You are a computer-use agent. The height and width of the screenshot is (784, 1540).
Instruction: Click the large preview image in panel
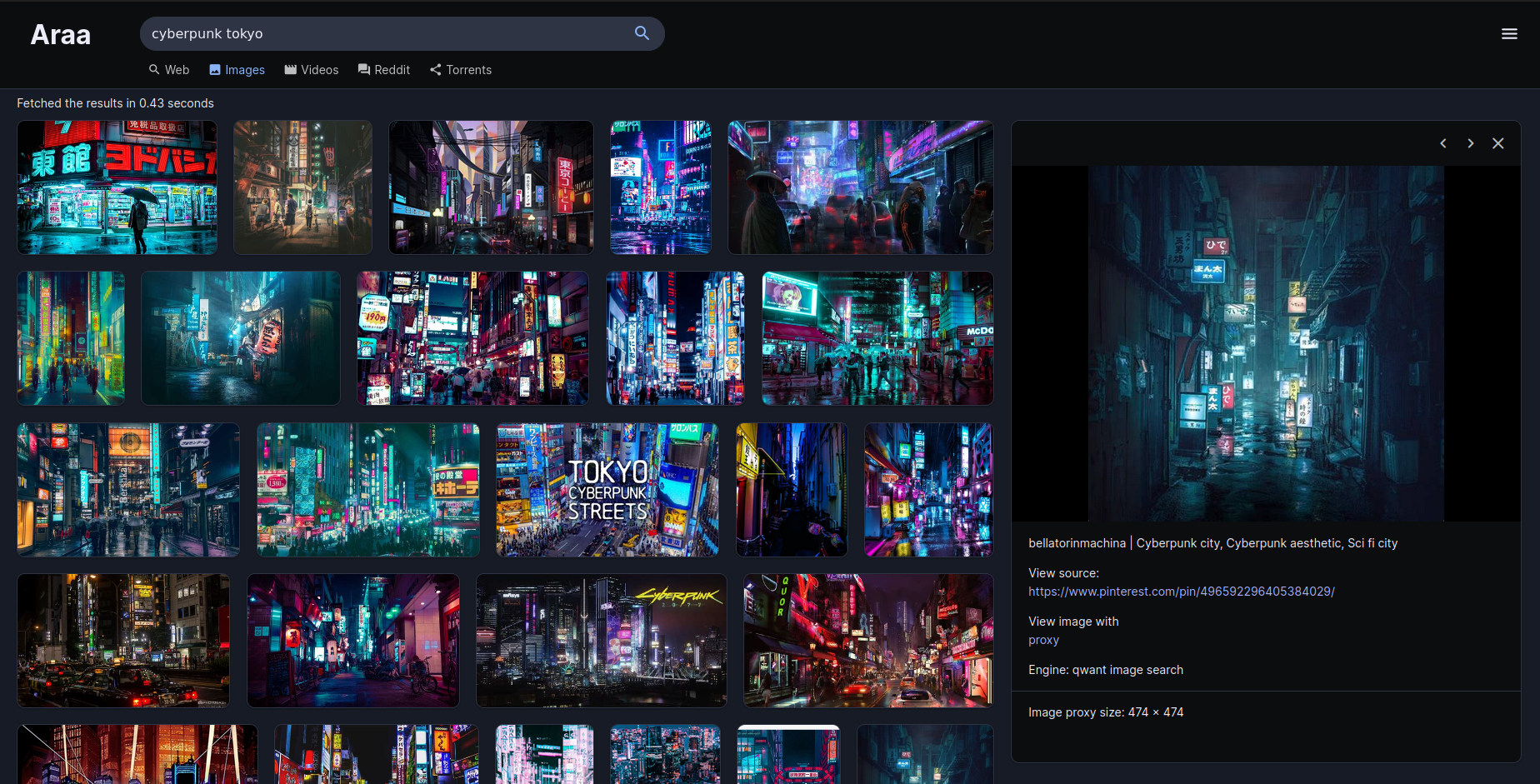1266,343
